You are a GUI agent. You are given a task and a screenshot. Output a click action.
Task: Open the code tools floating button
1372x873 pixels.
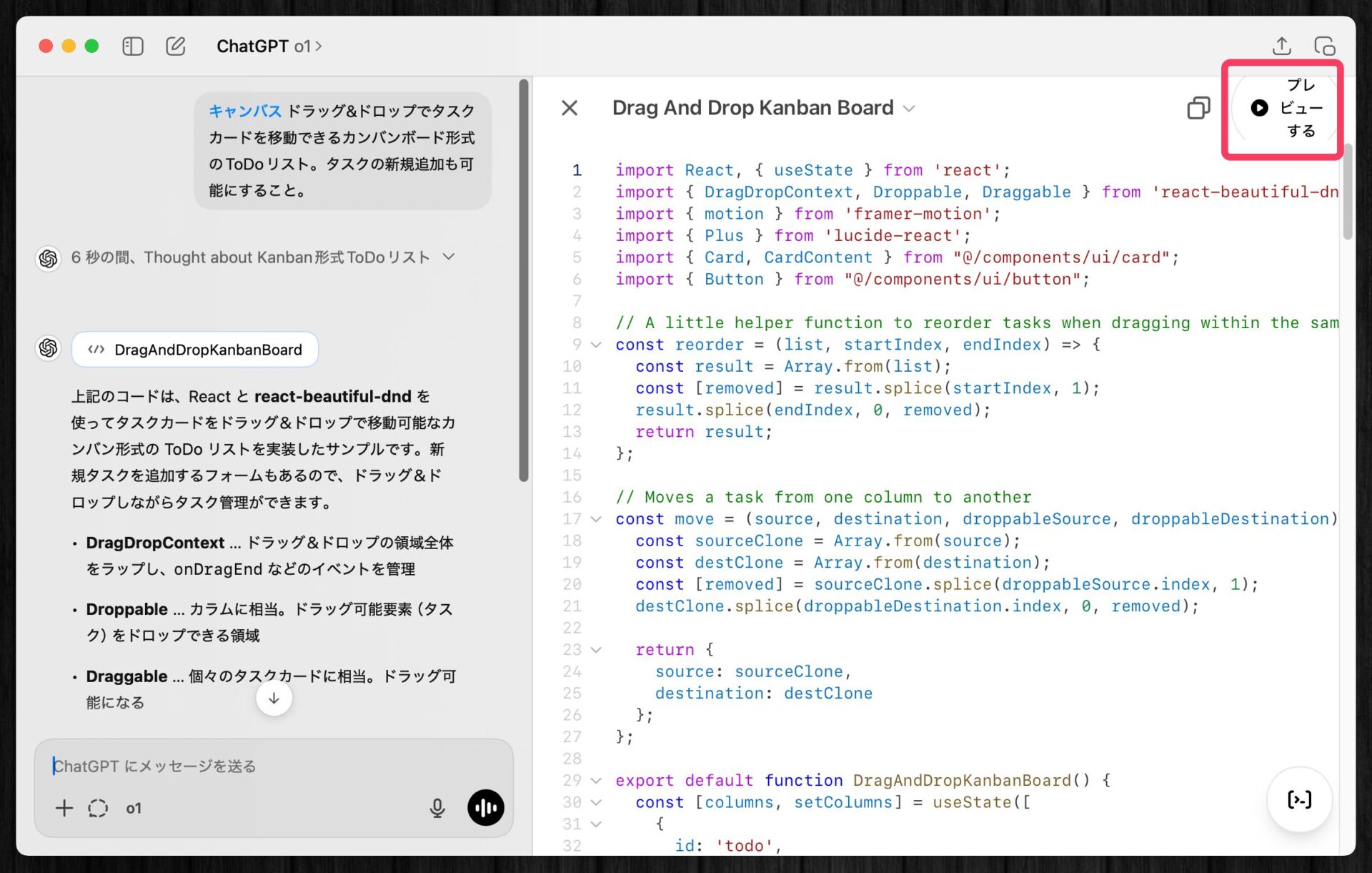point(1298,799)
